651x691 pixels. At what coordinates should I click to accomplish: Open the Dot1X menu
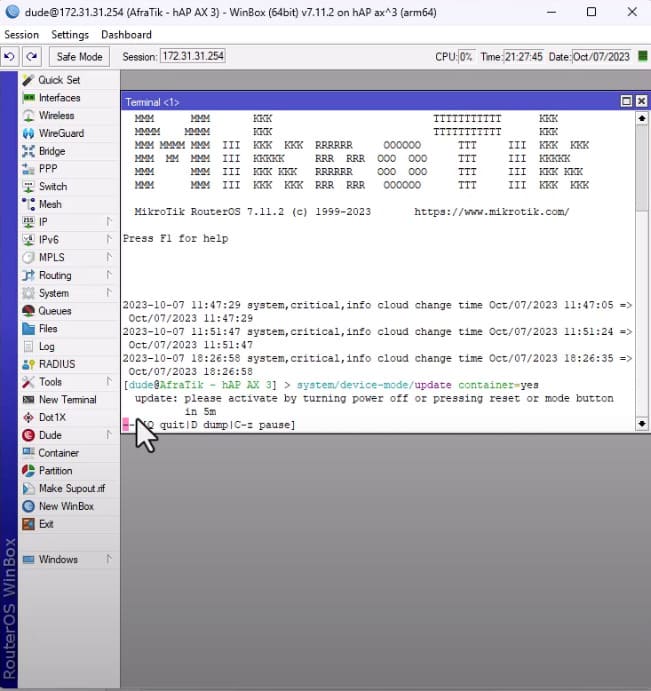52,417
